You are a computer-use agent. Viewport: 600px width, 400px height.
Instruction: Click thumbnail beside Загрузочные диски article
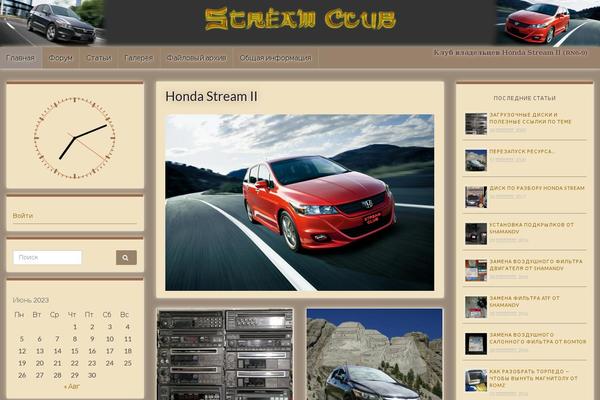click(x=476, y=124)
